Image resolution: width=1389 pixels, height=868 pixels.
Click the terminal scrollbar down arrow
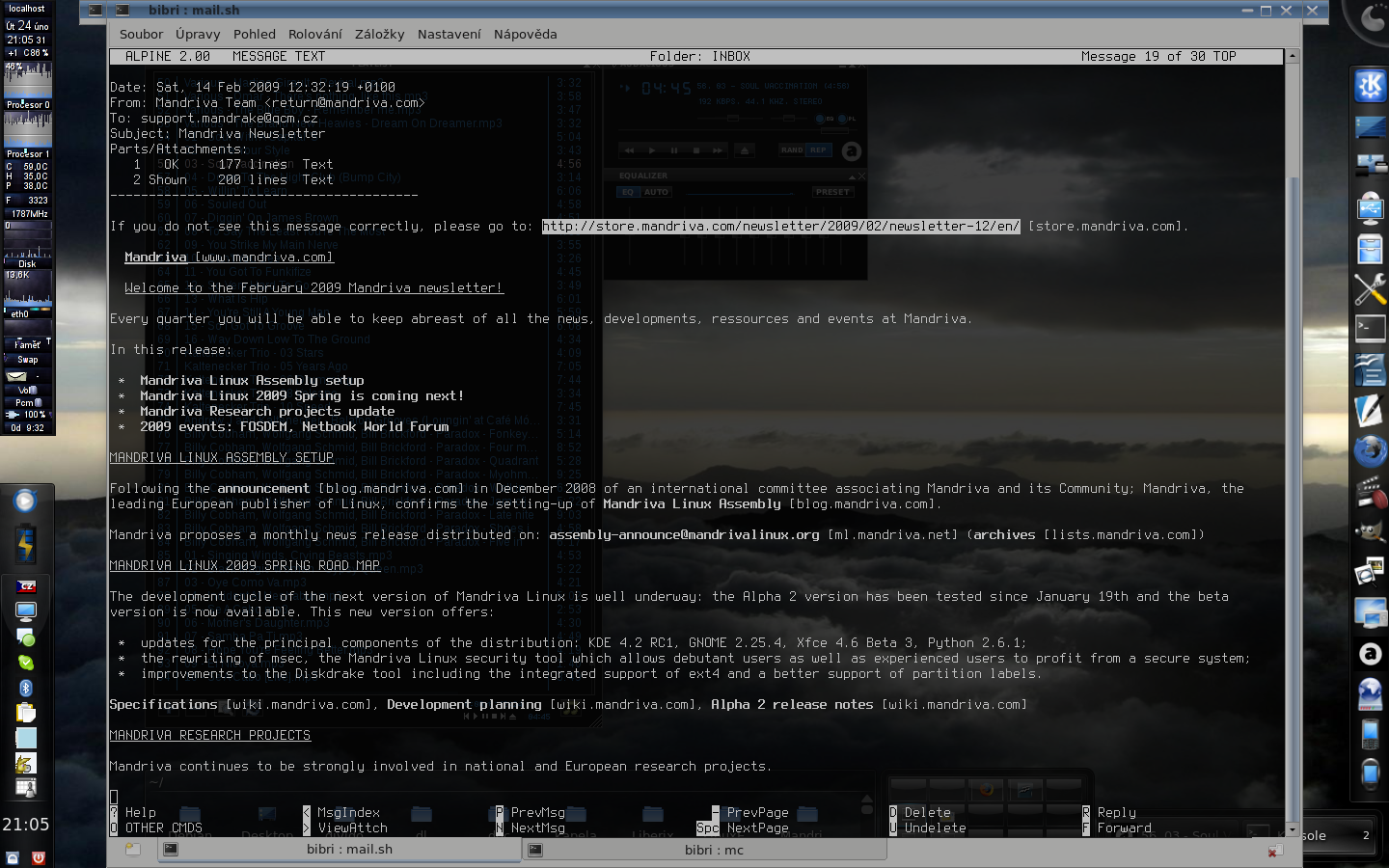click(x=1293, y=828)
